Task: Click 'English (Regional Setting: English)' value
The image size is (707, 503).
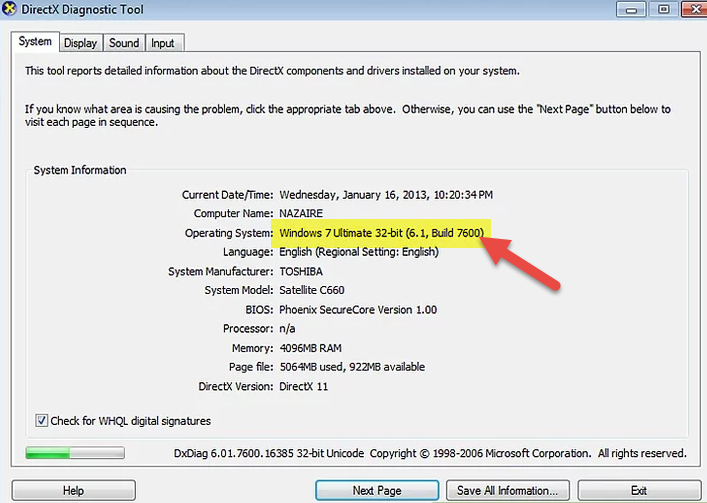Action: pyautogui.click(x=359, y=252)
